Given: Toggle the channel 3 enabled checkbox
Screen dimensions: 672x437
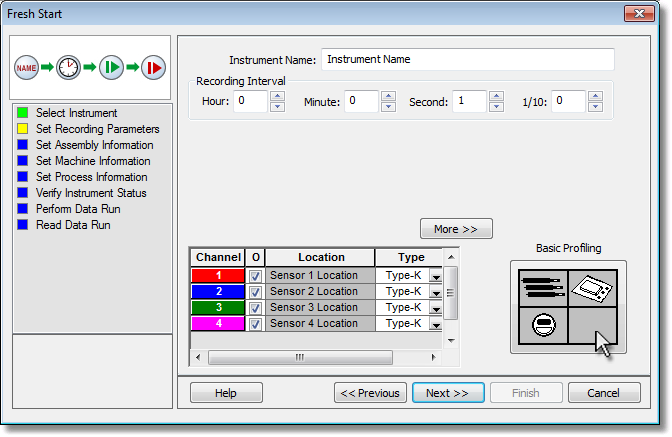Looking at the screenshot, I should pyautogui.click(x=255, y=308).
